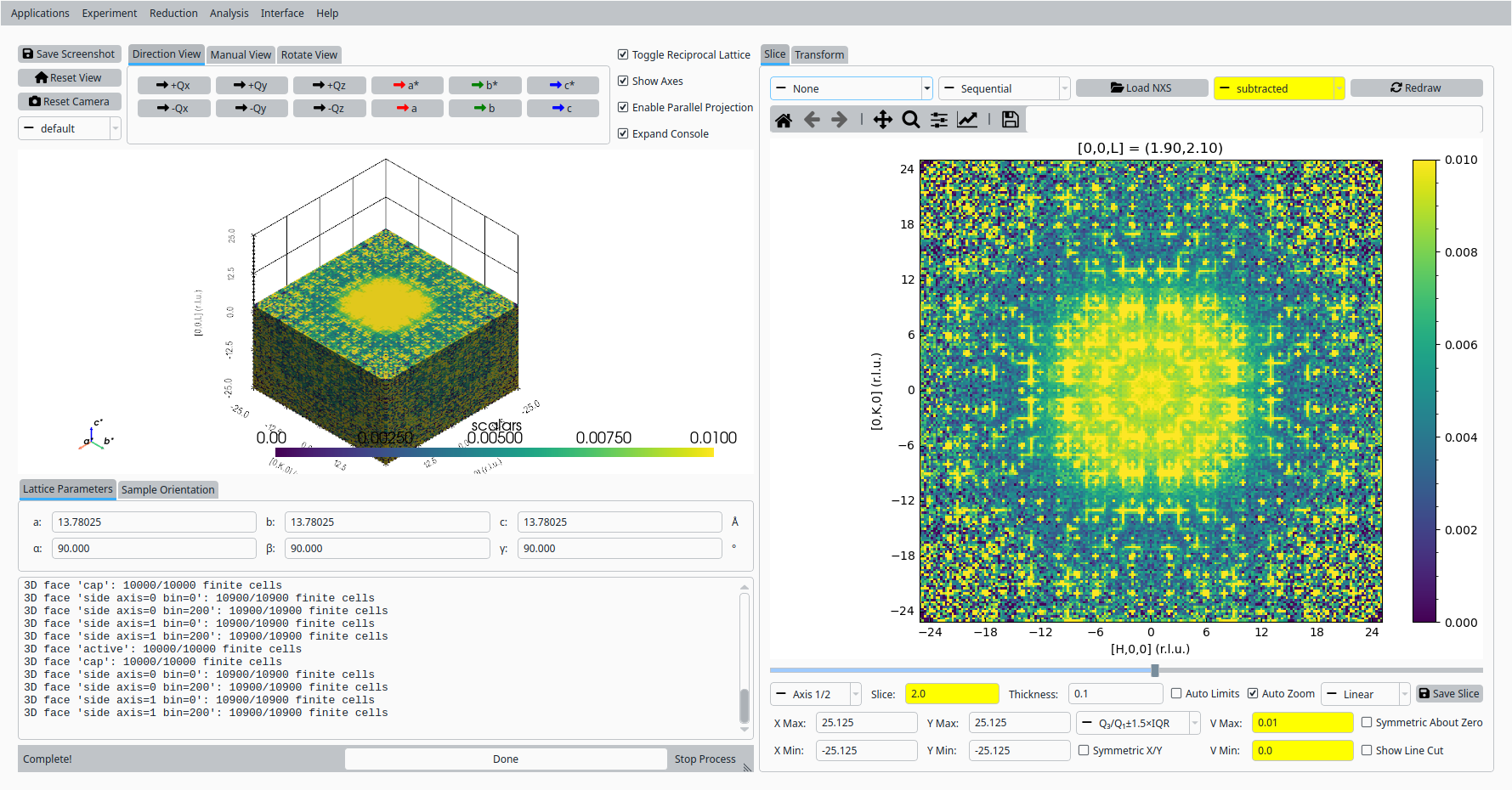Enable the Auto Limits checkbox
Image resolution: width=1512 pixels, height=790 pixels.
(x=1176, y=693)
